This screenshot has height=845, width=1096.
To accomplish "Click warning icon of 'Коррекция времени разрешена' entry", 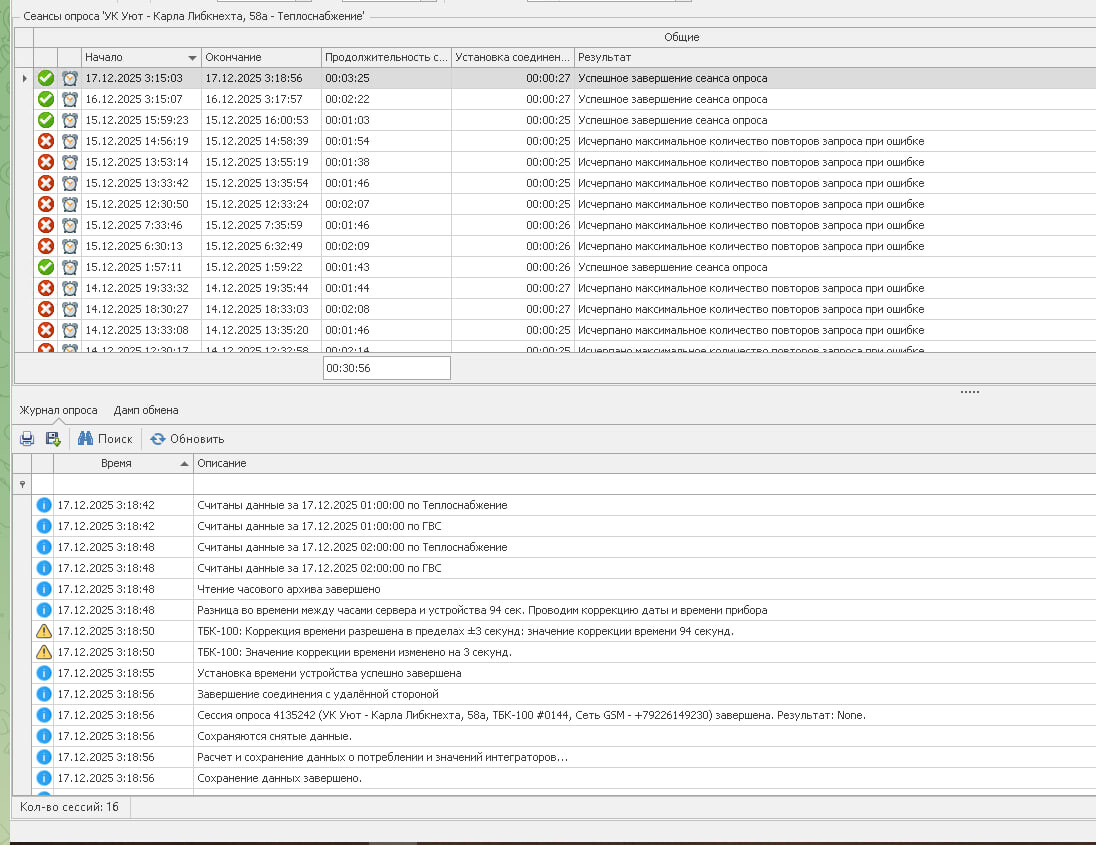I will 43,631.
